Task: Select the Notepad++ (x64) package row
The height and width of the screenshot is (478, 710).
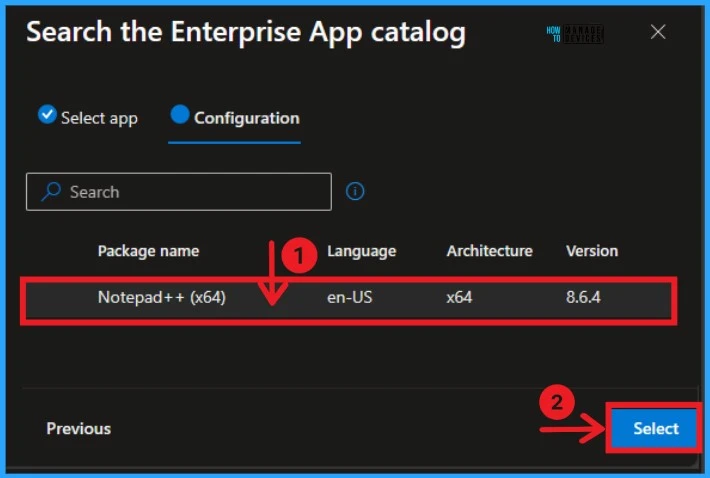Action: (348, 301)
